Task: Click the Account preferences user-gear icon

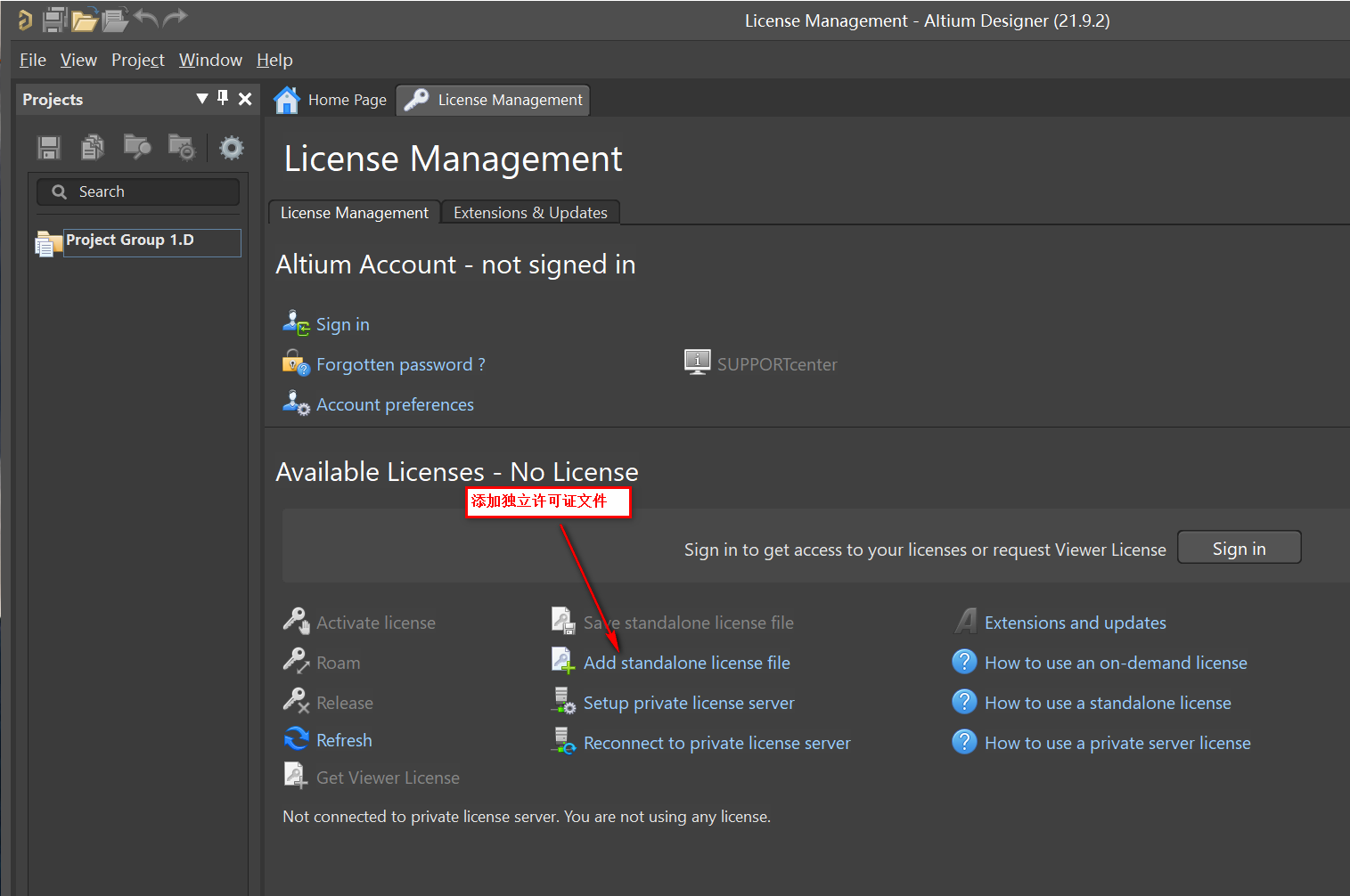Action: 296,403
